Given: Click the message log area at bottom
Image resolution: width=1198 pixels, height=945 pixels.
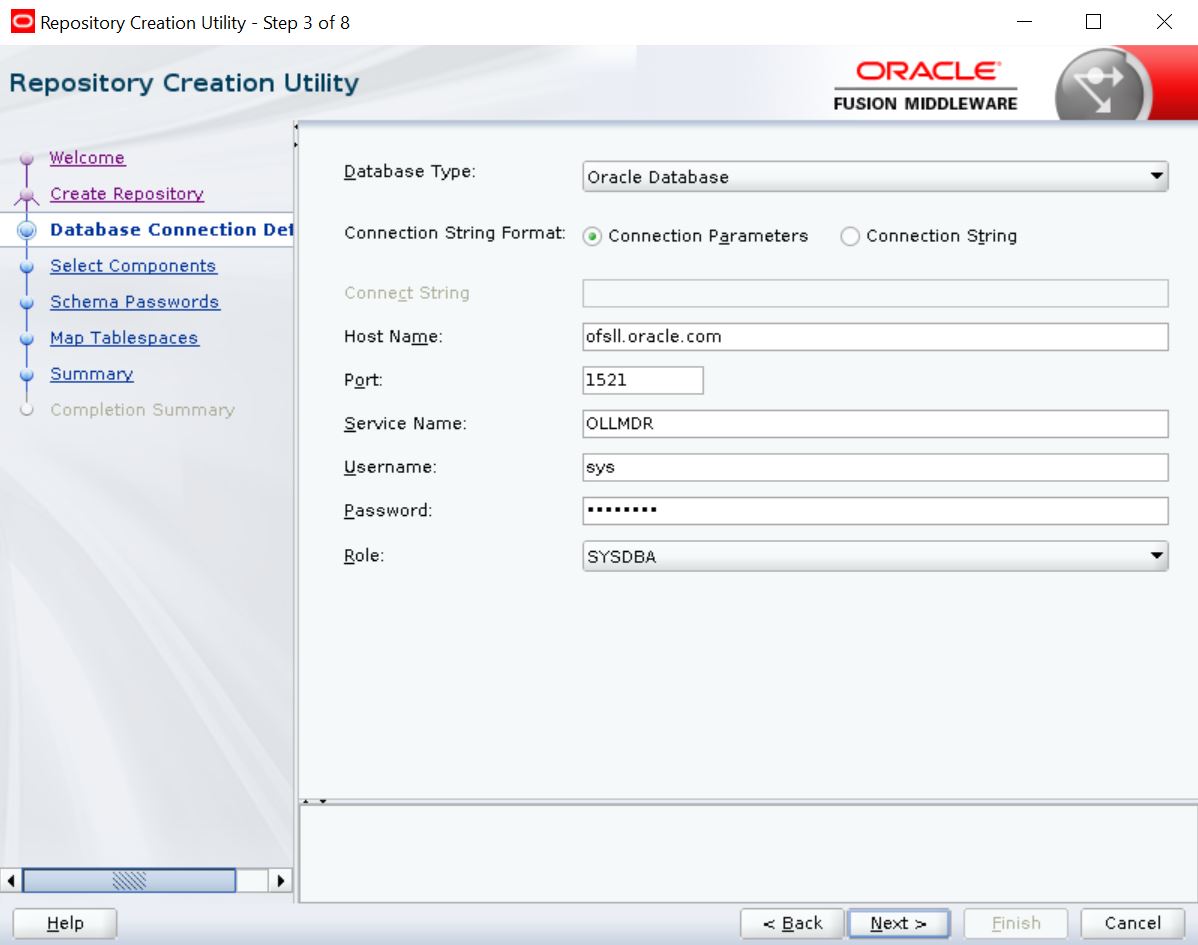Looking at the screenshot, I should click(748, 853).
